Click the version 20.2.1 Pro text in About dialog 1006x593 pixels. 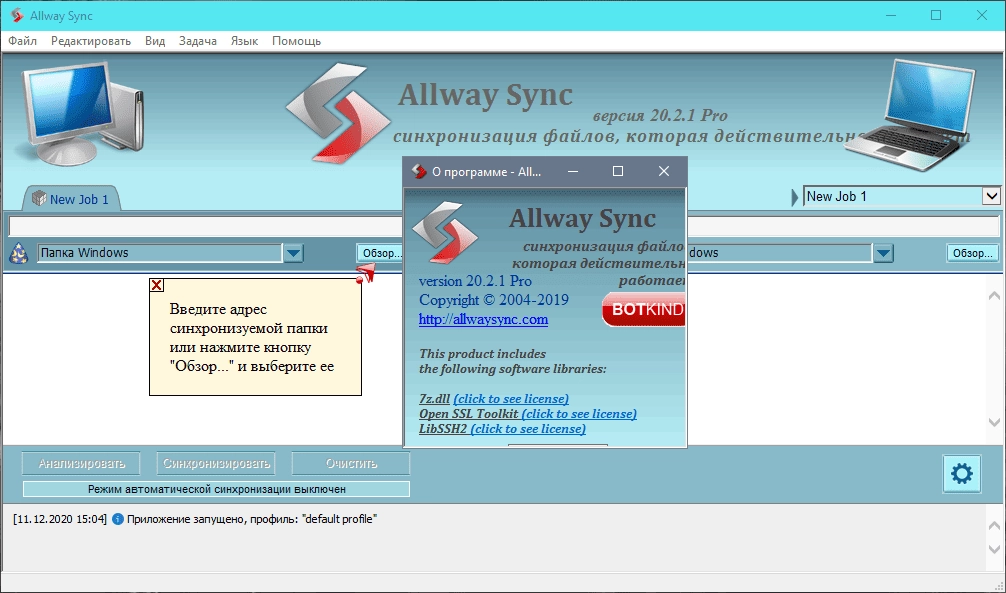[475, 281]
